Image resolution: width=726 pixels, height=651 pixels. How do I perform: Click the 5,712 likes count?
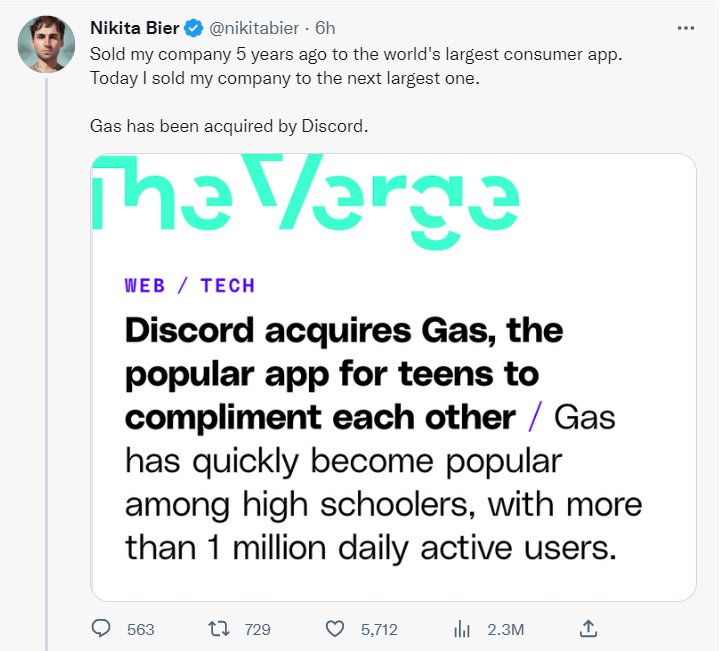click(x=379, y=629)
